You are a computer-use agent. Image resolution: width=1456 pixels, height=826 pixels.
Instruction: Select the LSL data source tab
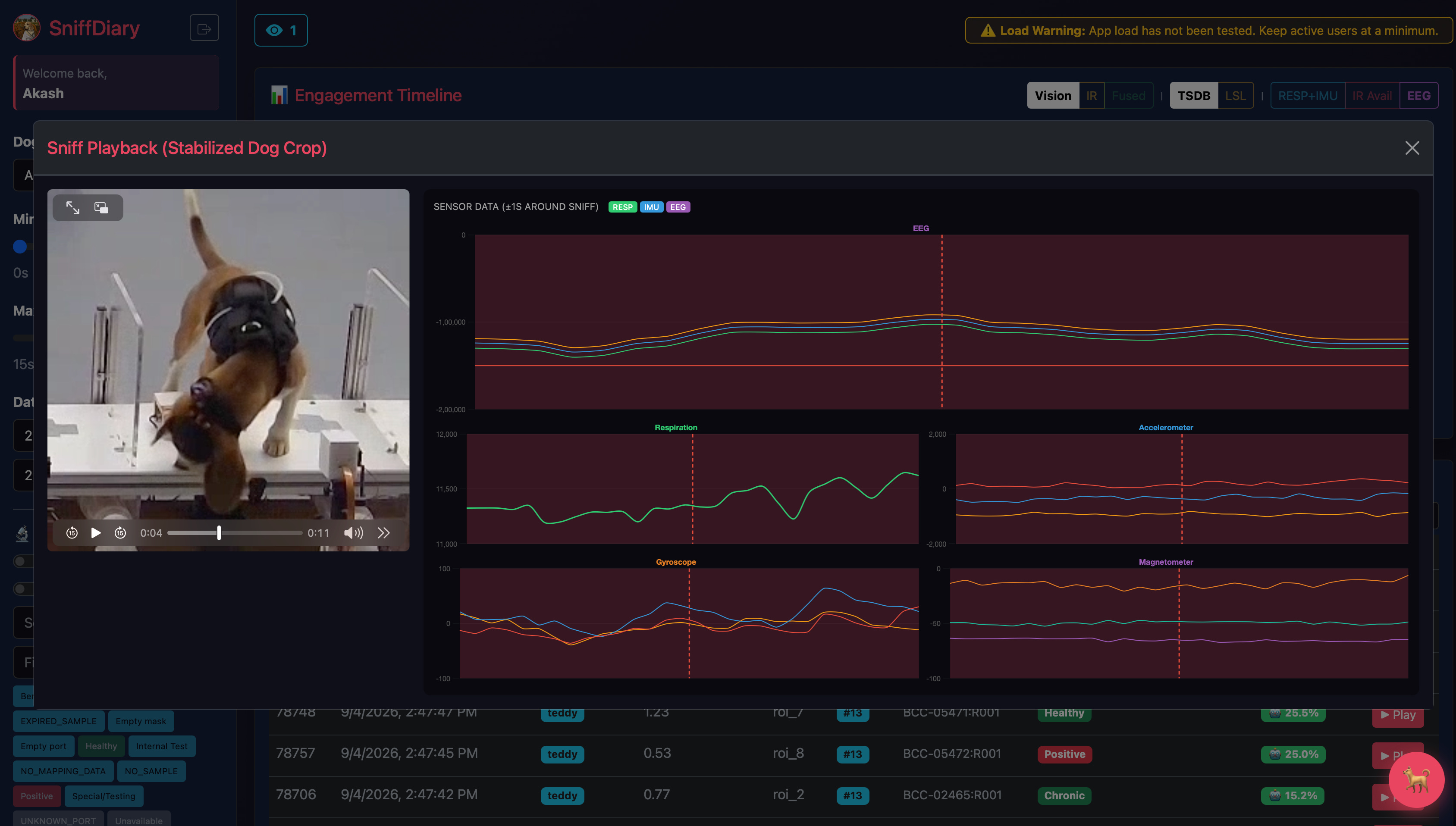coord(1235,95)
